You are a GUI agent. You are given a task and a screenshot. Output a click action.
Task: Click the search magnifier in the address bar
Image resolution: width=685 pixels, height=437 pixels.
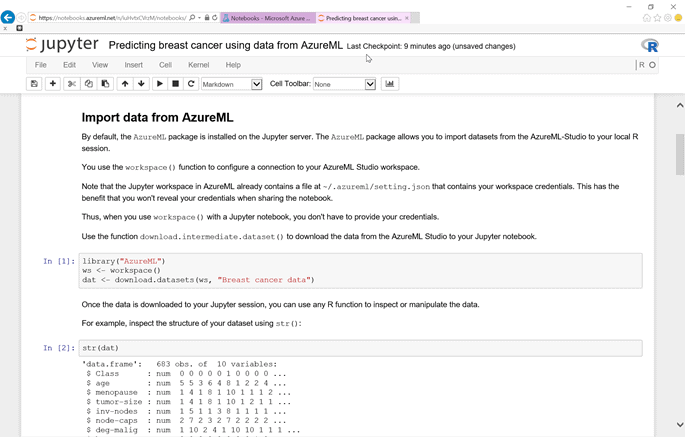[x=192, y=18]
